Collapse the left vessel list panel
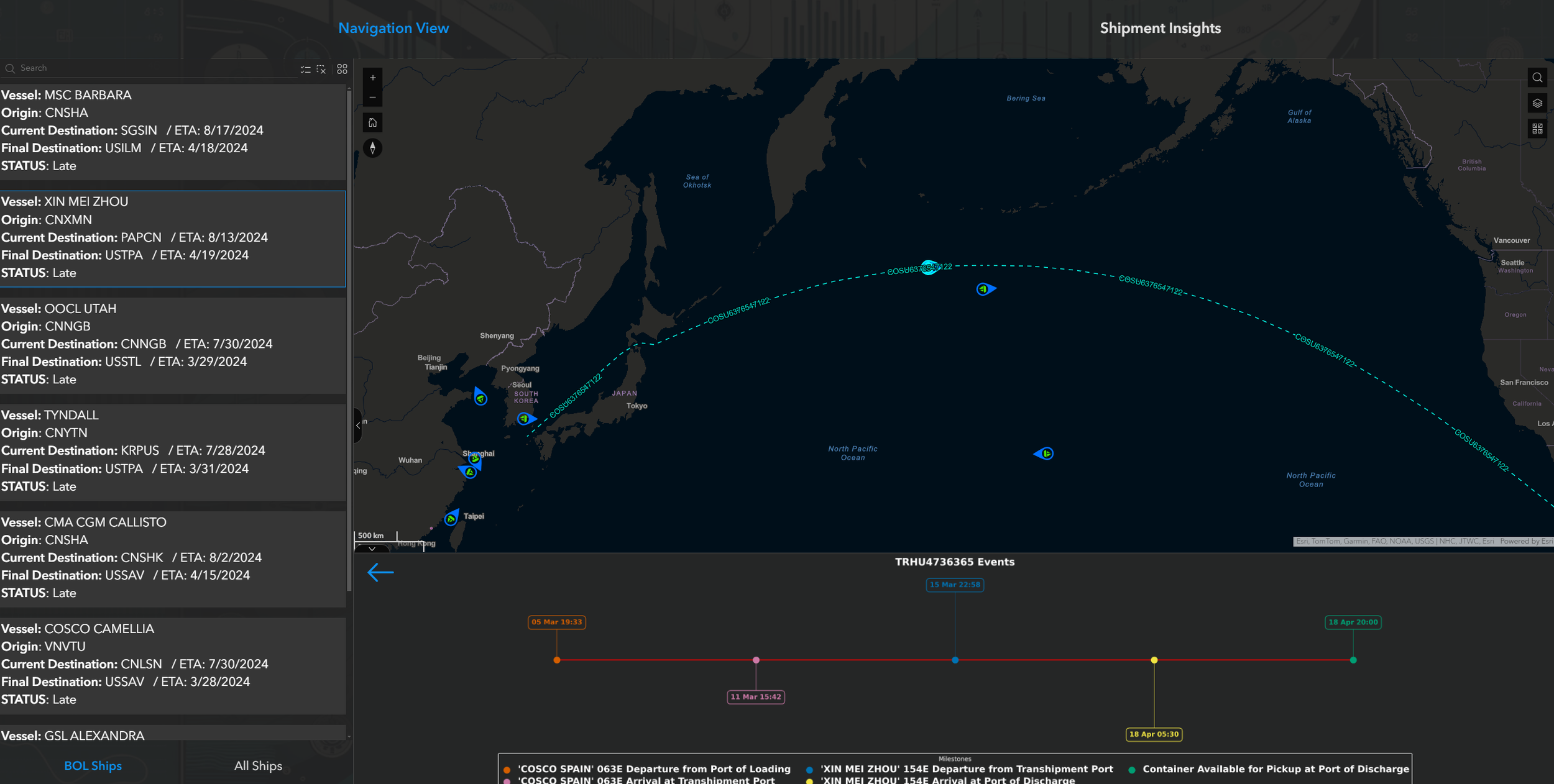 tap(358, 426)
